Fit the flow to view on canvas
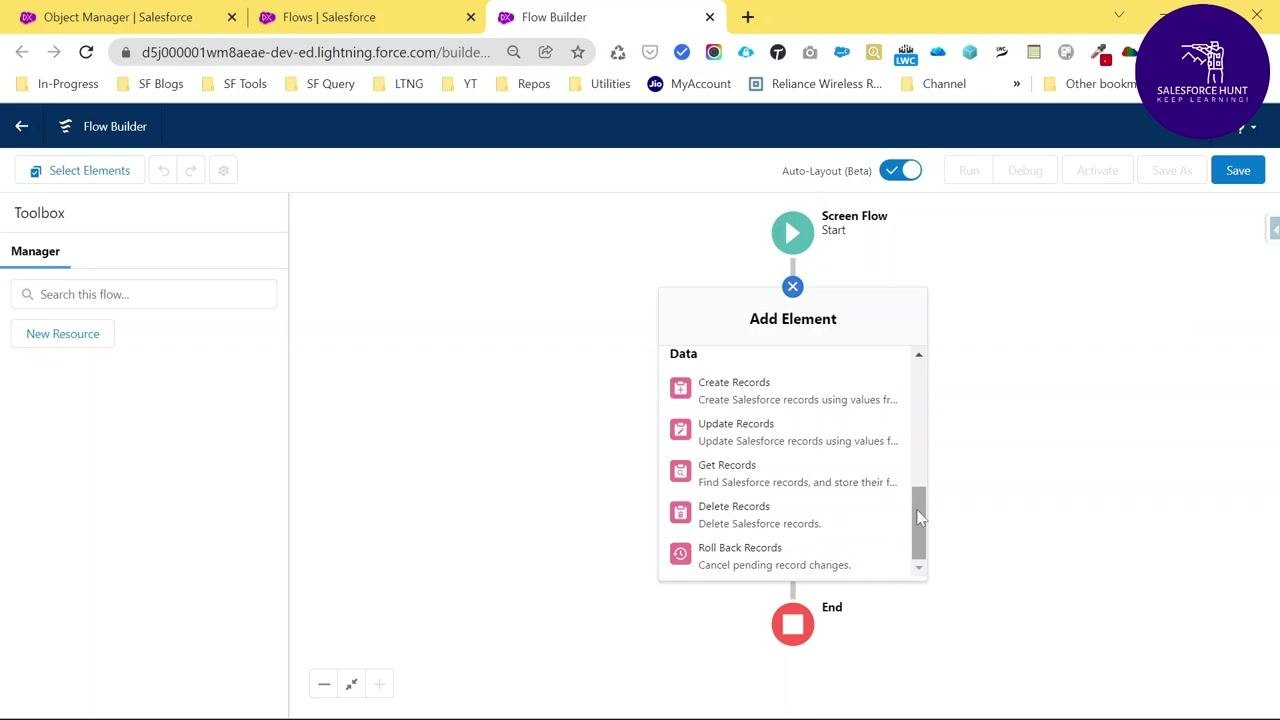Image resolution: width=1280 pixels, height=720 pixels. [x=352, y=684]
